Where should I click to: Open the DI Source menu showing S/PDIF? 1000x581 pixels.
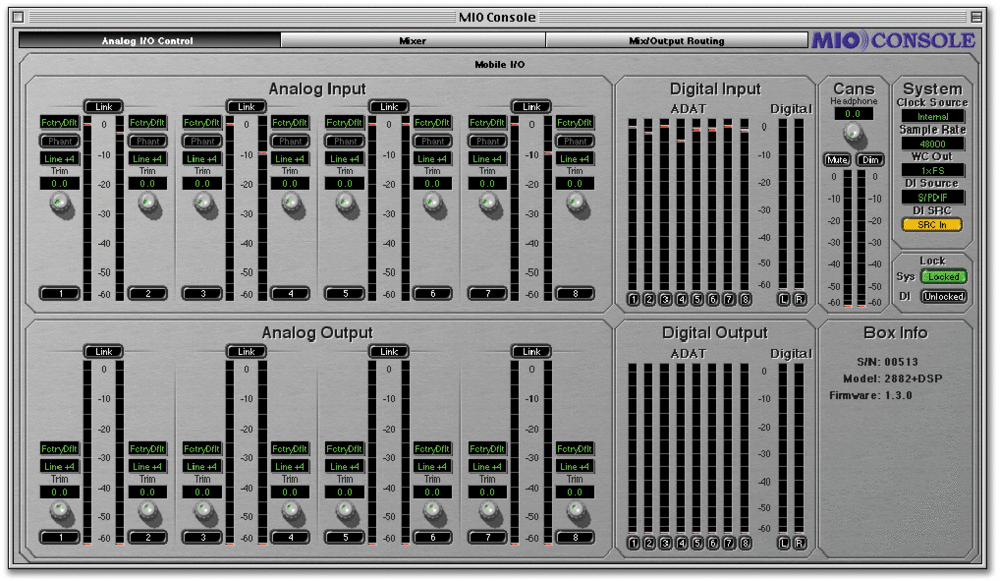click(x=932, y=197)
